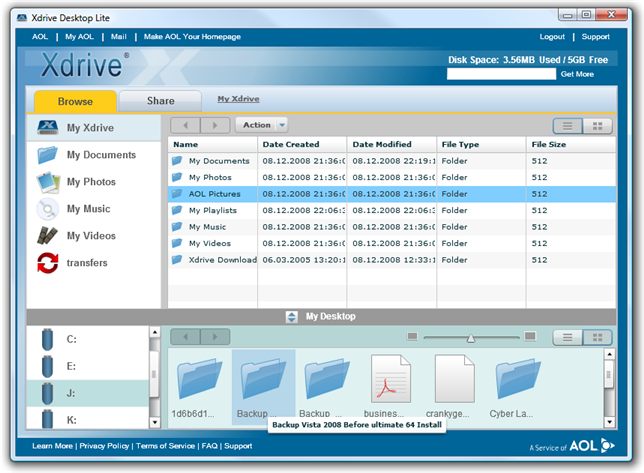Switch My Desktop pane to list view
The height and width of the screenshot is (473, 644).
[567, 338]
